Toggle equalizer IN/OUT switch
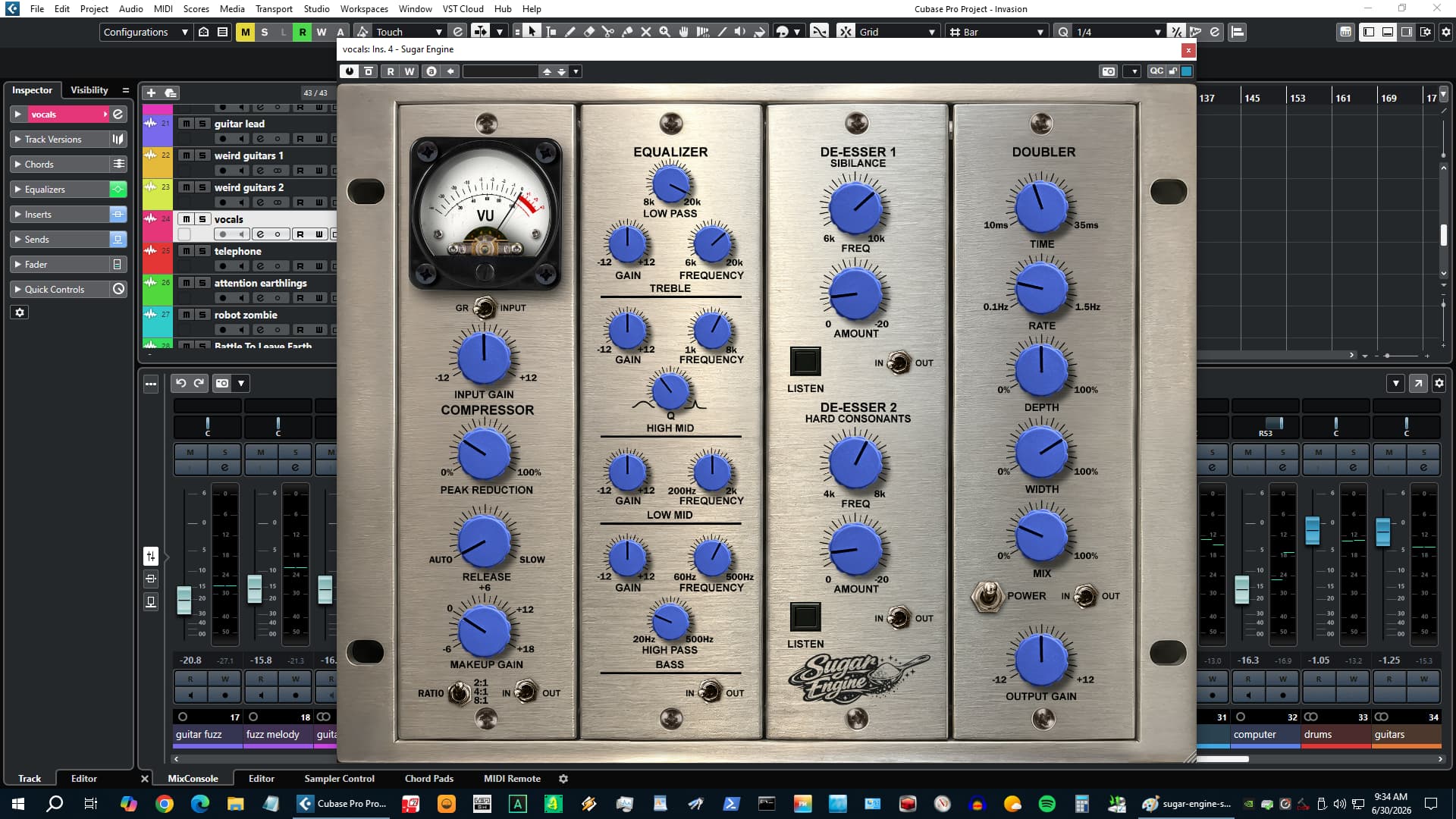Image resolution: width=1456 pixels, height=819 pixels. click(711, 692)
